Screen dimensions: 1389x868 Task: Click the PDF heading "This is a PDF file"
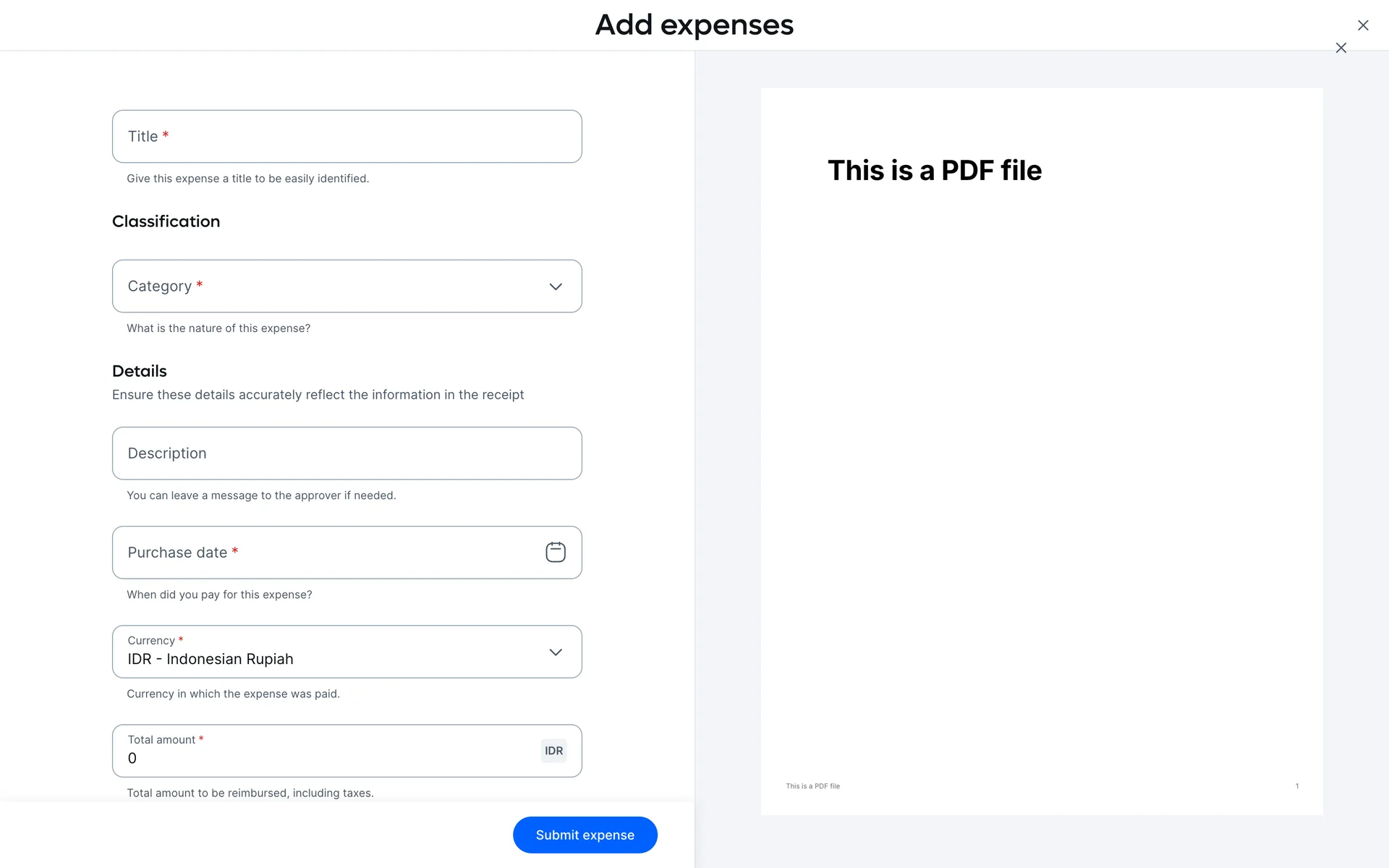(934, 171)
